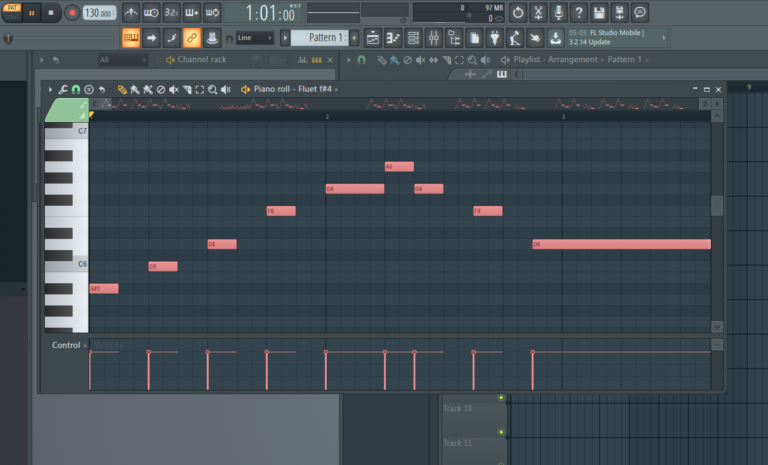Toggle the green snap magnet in Piano roll
The height and width of the screenshot is (465, 768).
point(76,90)
